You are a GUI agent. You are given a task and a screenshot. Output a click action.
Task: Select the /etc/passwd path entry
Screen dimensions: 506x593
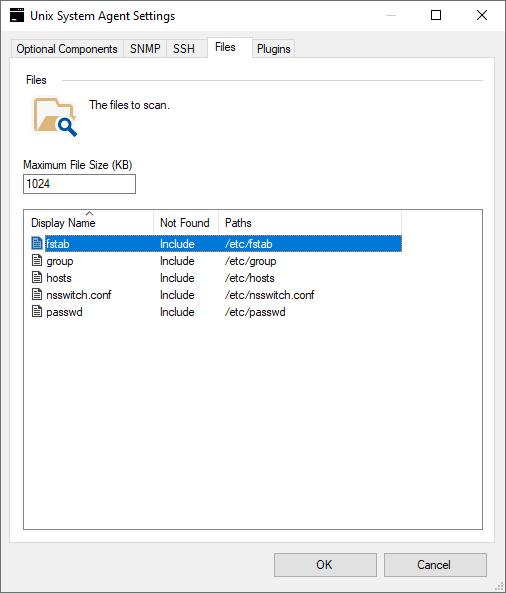click(x=255, y=312)
